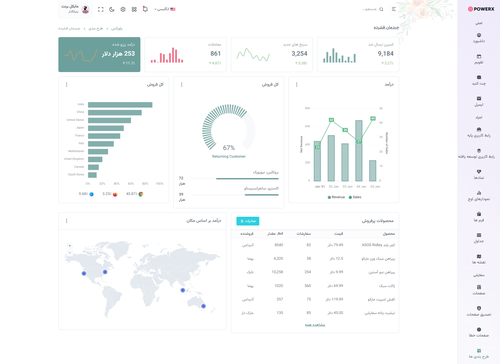Toggle the Sales legend on revenue chart

tap(355, 197)
